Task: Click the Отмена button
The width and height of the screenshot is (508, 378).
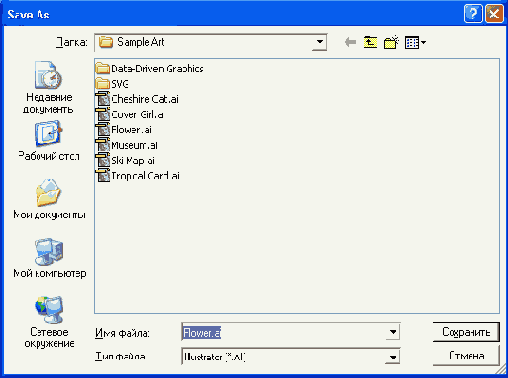Action: [x=466, y=356]
